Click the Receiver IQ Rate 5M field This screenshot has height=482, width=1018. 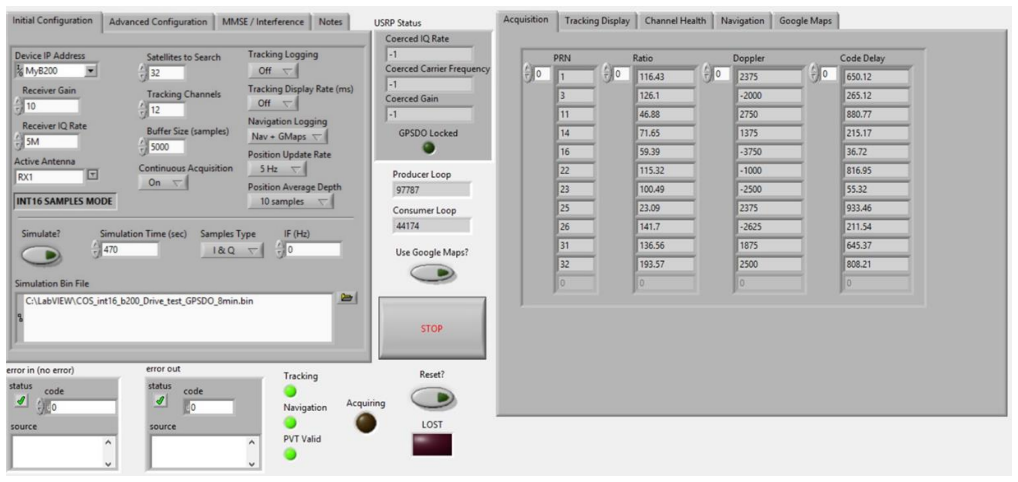(51, 142)
